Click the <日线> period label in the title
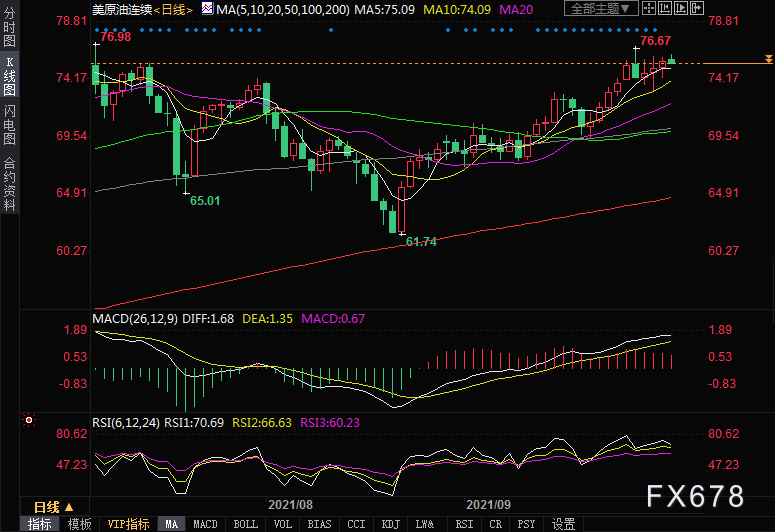The width and height of the screenshot is (775, 532). tap(172, 9)
